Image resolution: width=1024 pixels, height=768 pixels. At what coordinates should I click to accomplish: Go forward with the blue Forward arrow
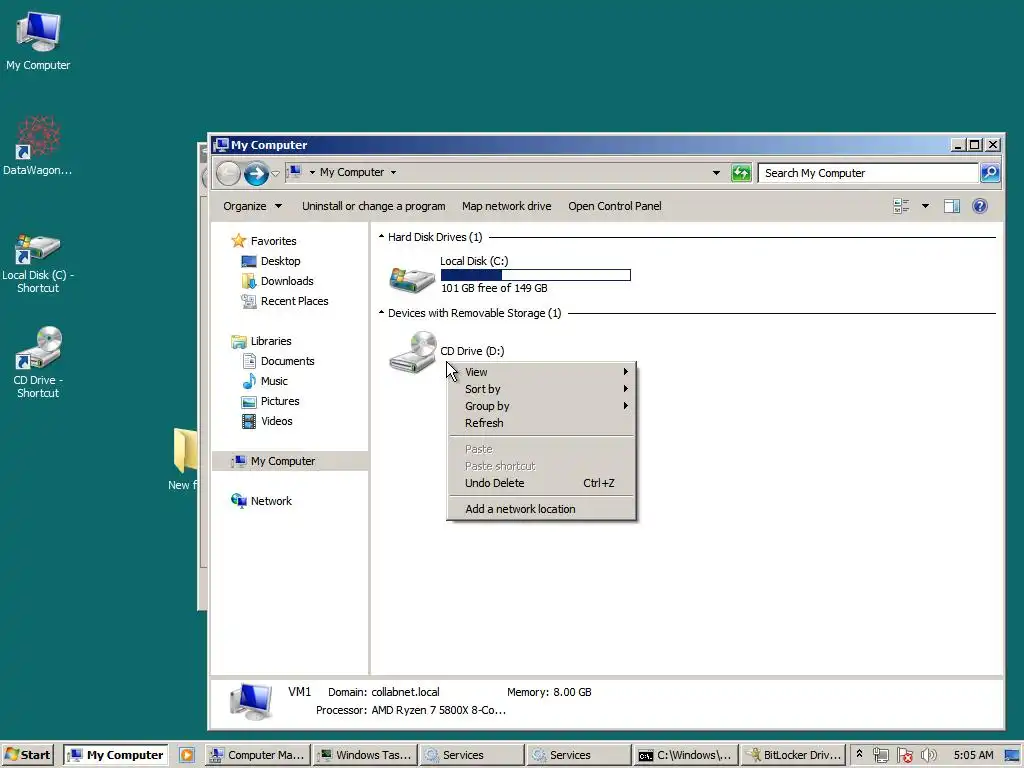point(256,173)
